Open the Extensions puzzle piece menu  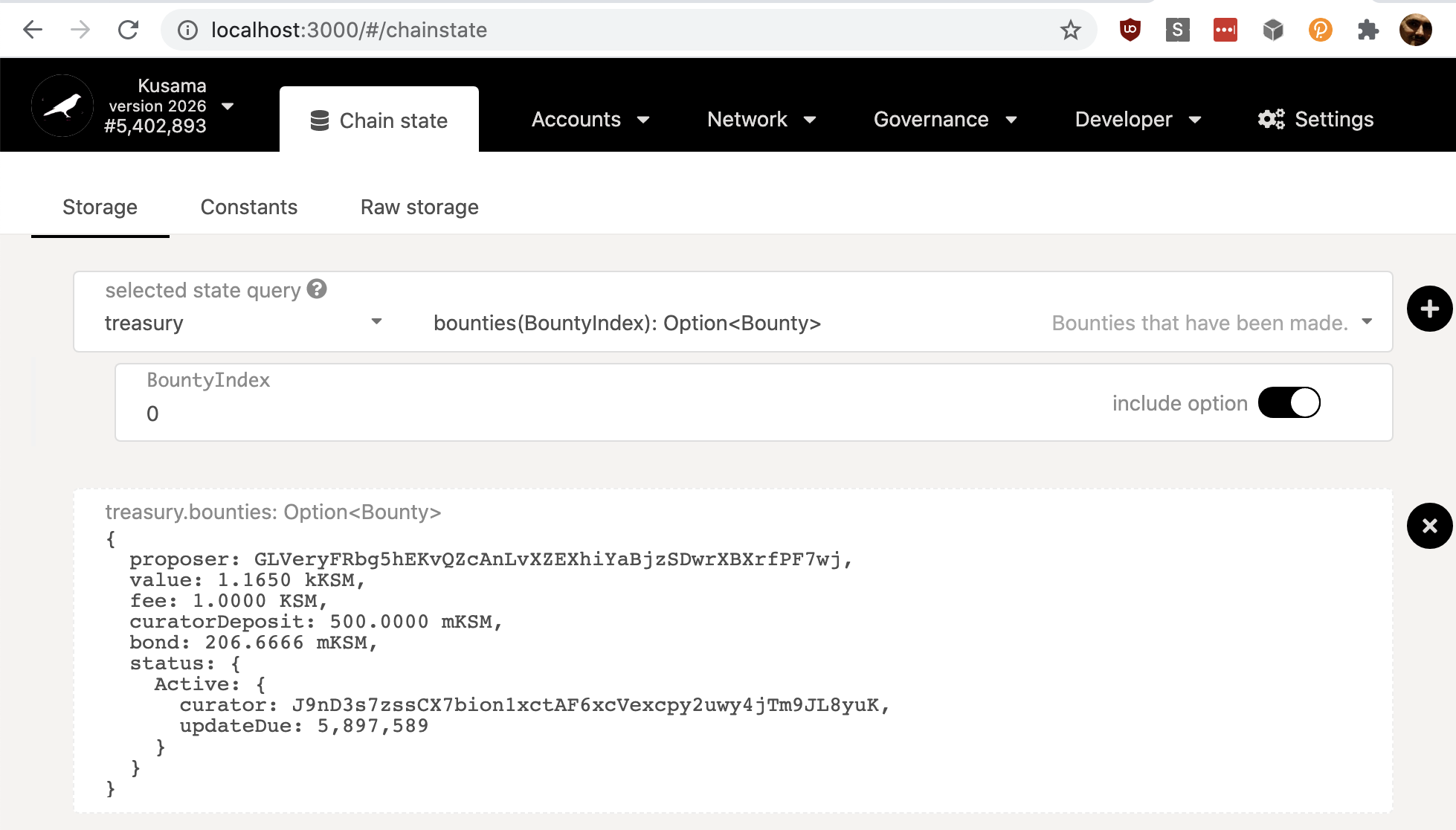click(1368, 30)
